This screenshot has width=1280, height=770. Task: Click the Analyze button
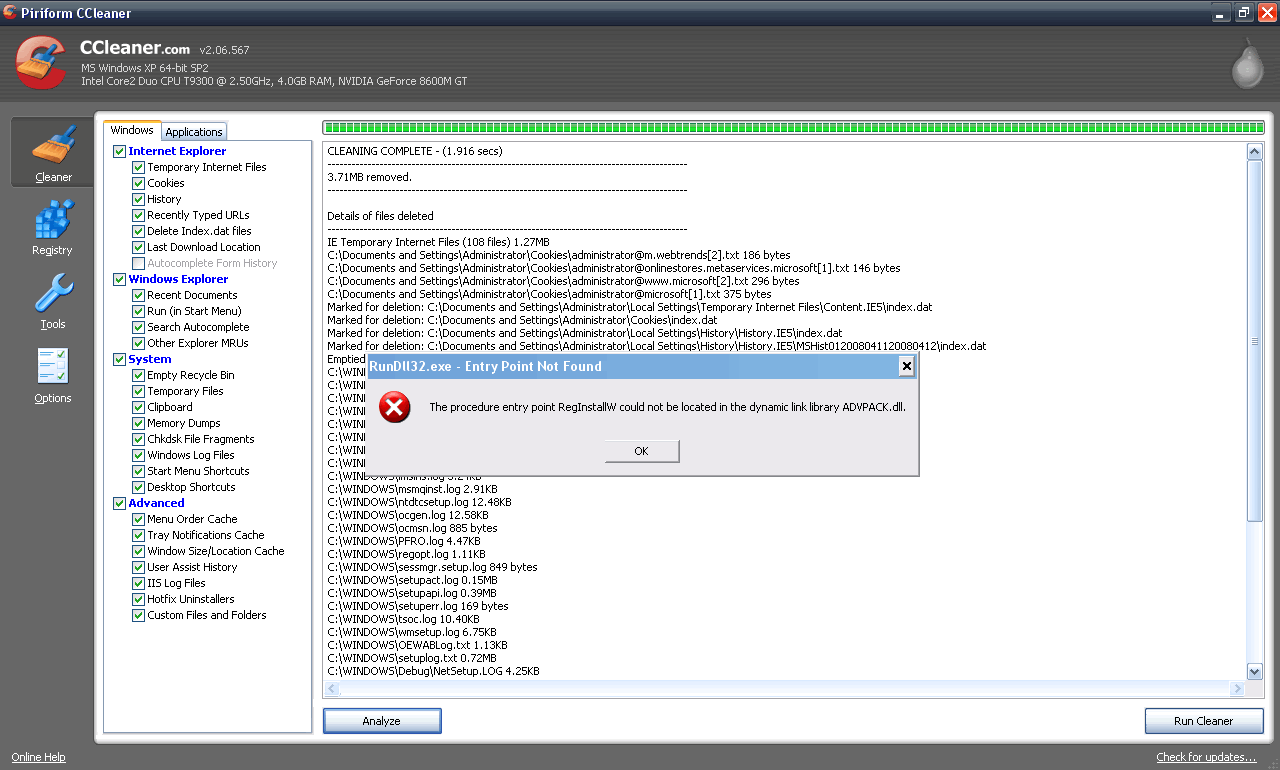[381, 720]
